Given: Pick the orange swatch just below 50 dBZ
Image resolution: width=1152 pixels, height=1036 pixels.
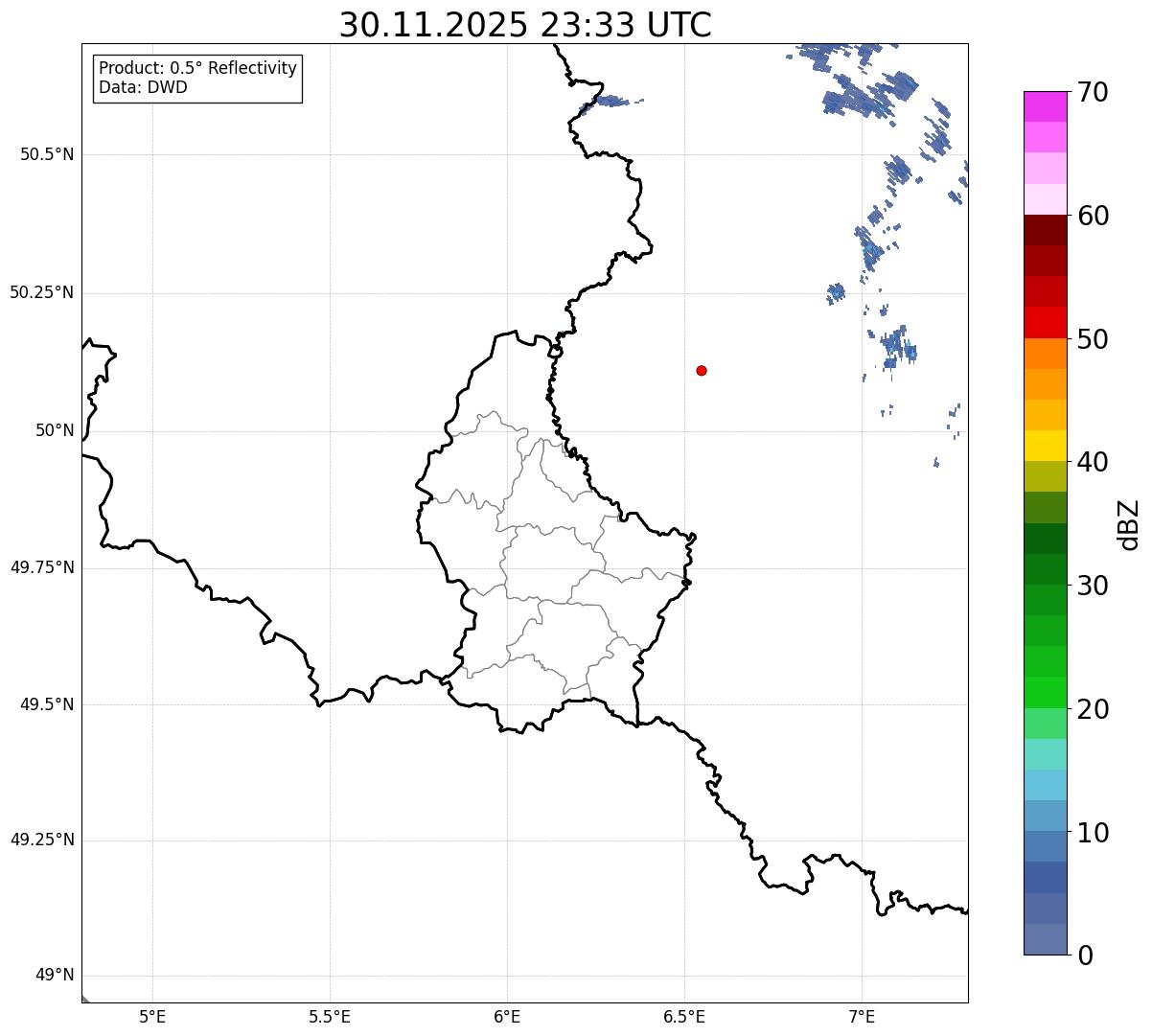Looking at the screenshot, I should (1045, 354).
